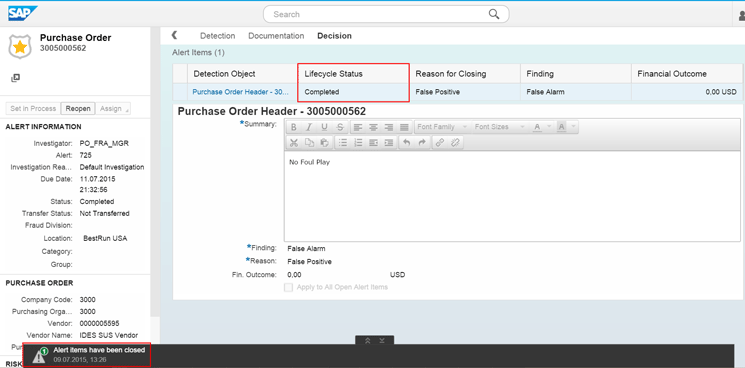Toggle underline formatting in Summary editor
Screen dimensions: 745x368
coord(325,127)
